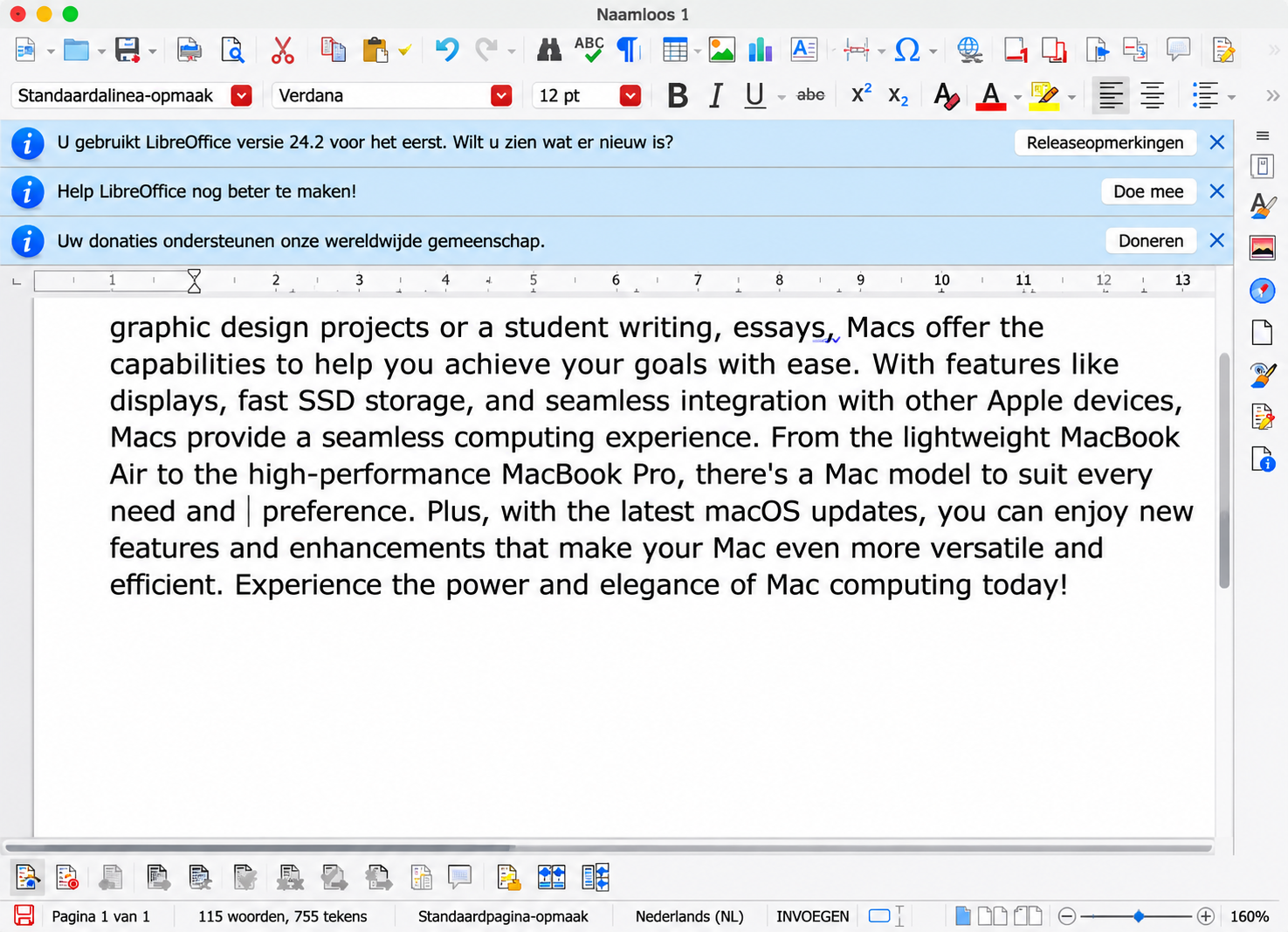Click the Doe mee button

click(x=1148, y=191)
